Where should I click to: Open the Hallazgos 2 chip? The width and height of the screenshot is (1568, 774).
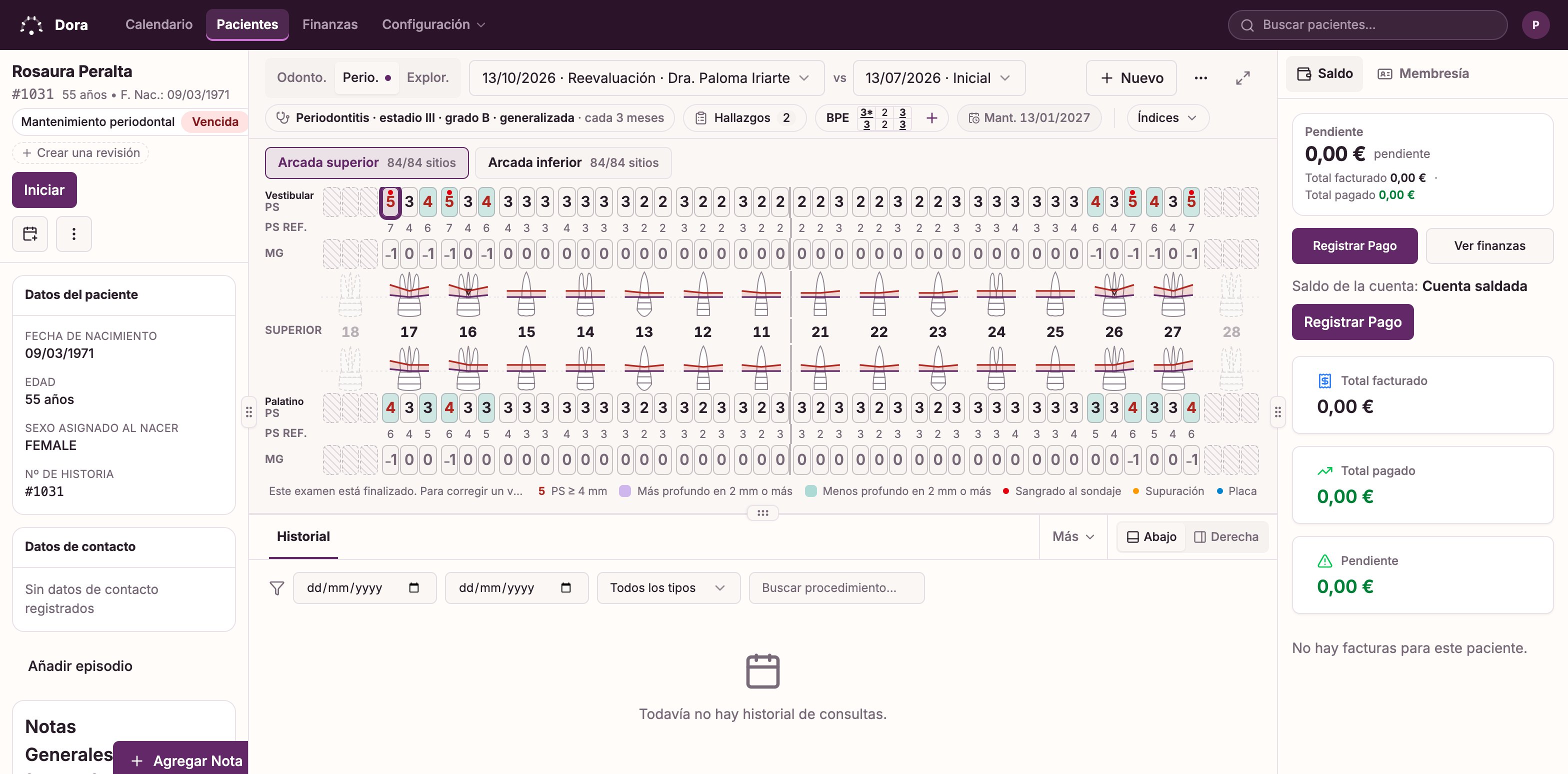click(744, 118)
